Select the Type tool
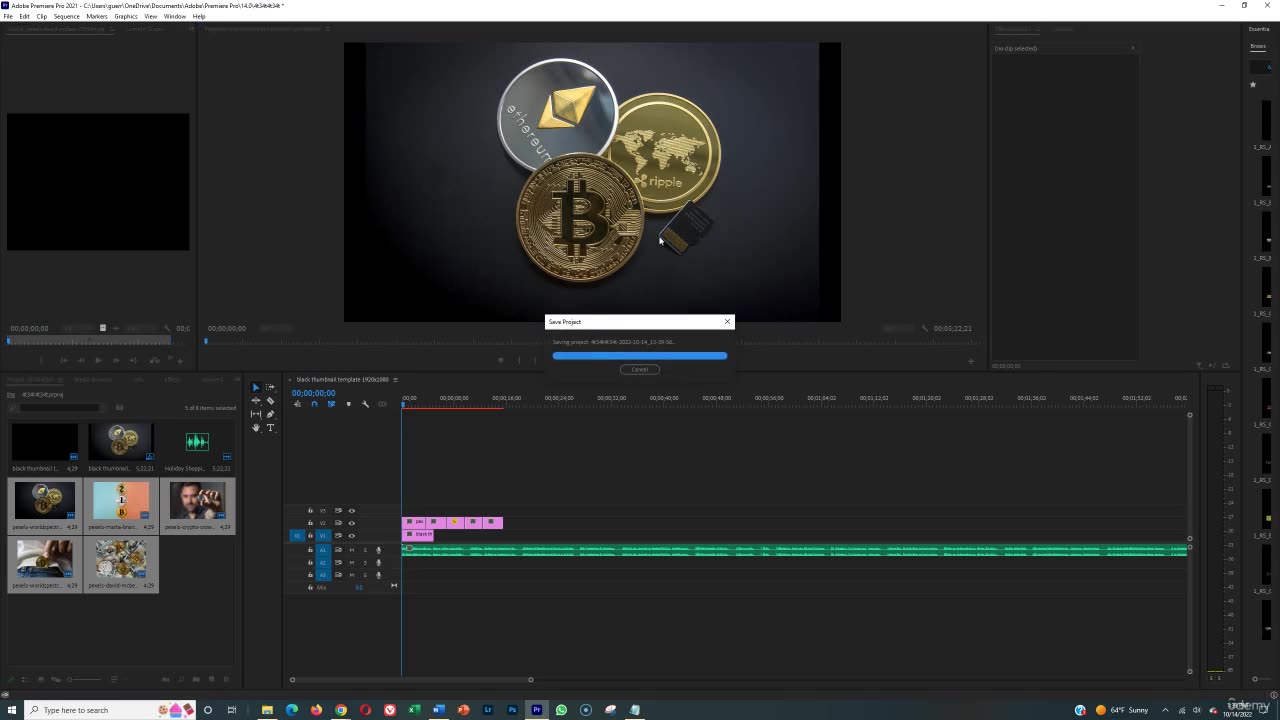Image resolution: width=1280 pixels, height=720 pixels. point(270,427)
